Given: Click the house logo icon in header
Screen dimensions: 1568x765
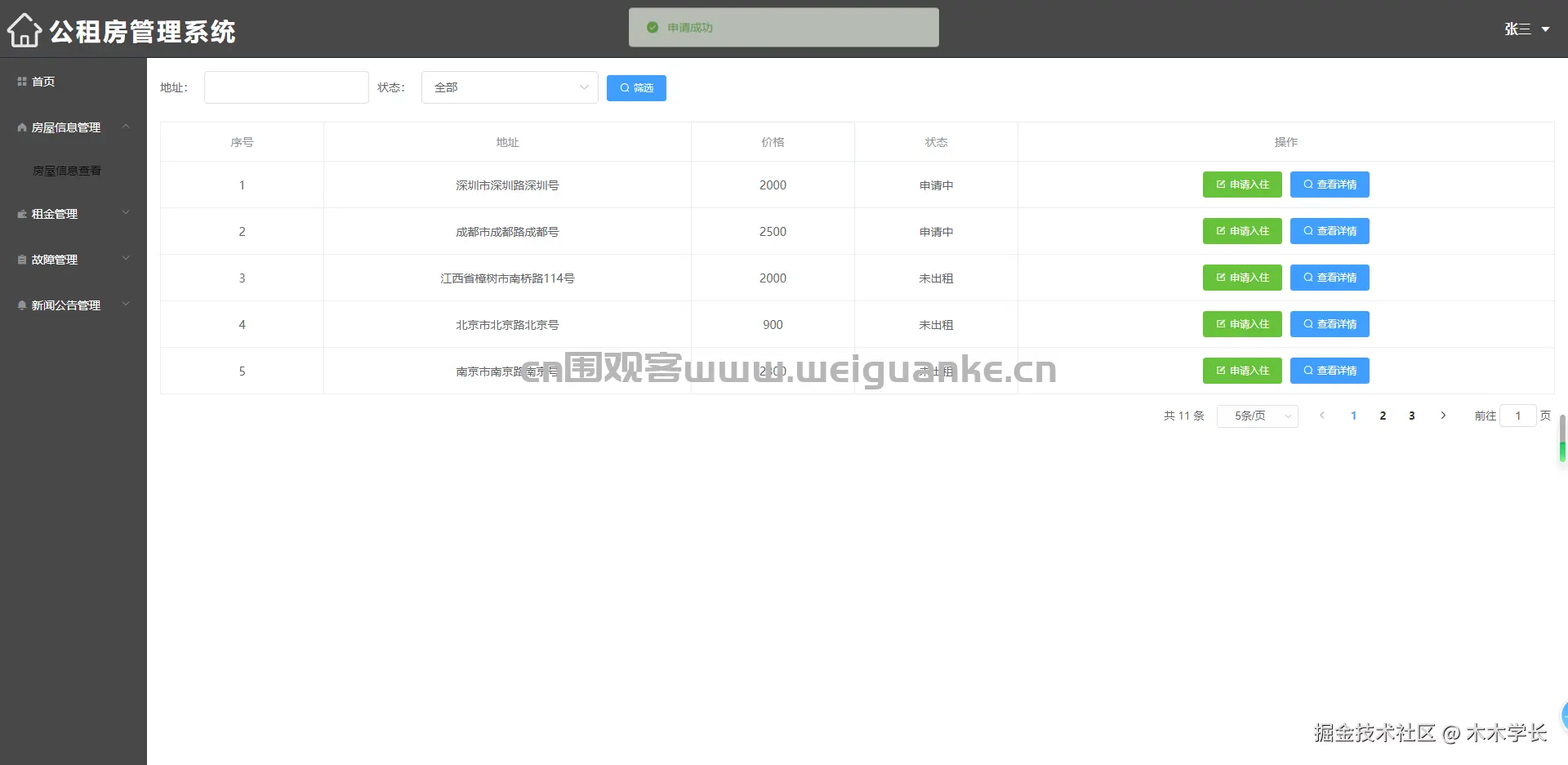Looking at the screenshot, I should [x=24, y=31].
